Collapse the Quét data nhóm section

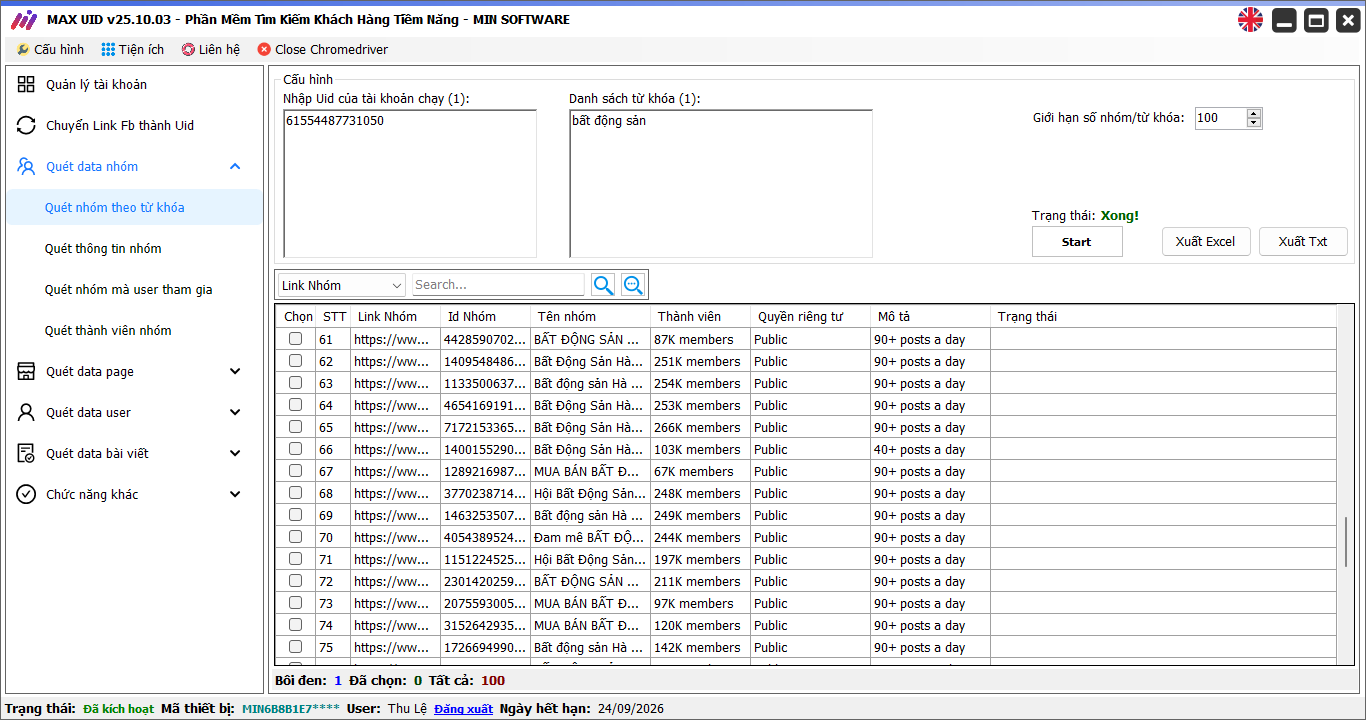[235, 167]
